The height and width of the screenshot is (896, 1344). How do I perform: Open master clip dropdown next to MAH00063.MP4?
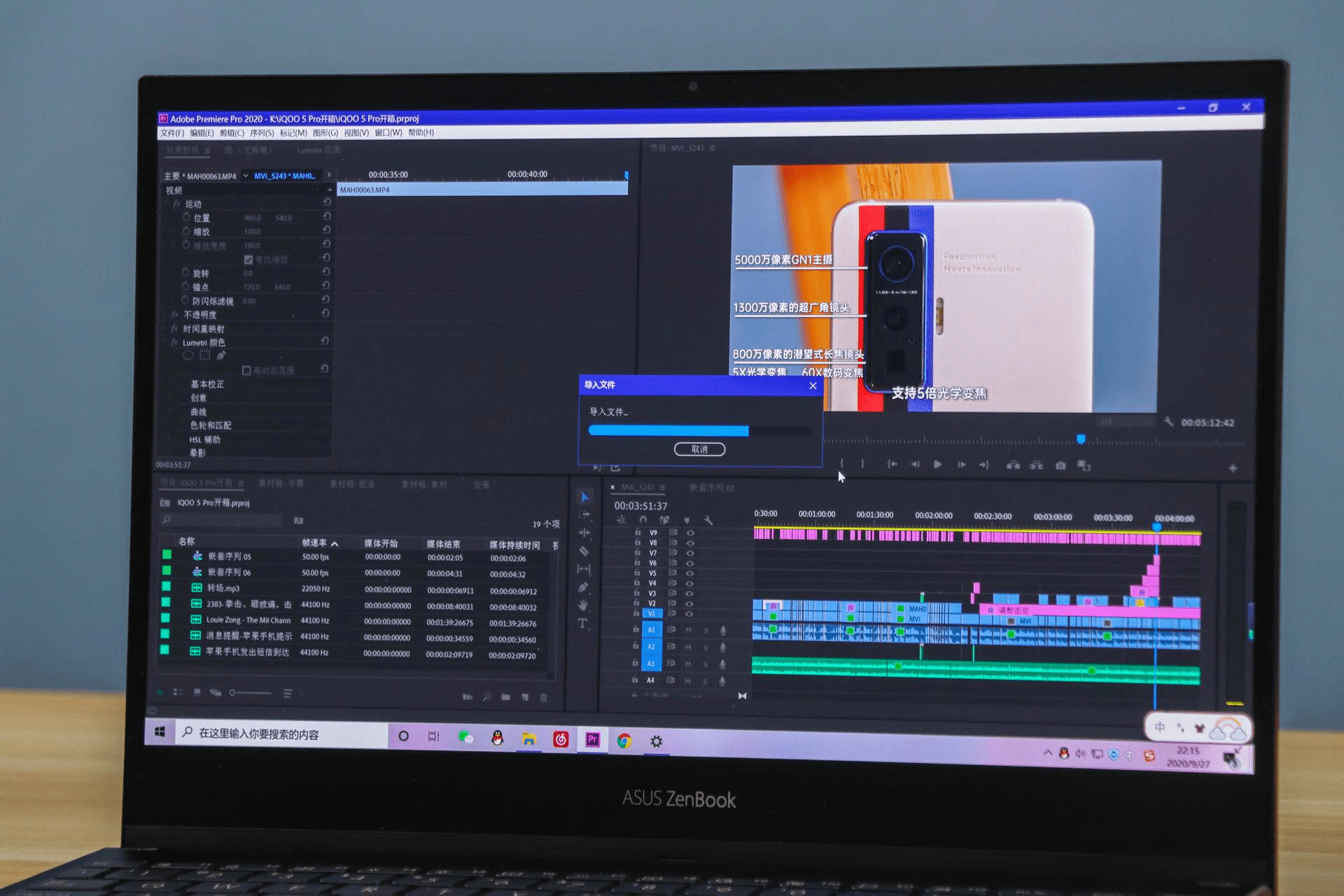(x=246, y=176)
